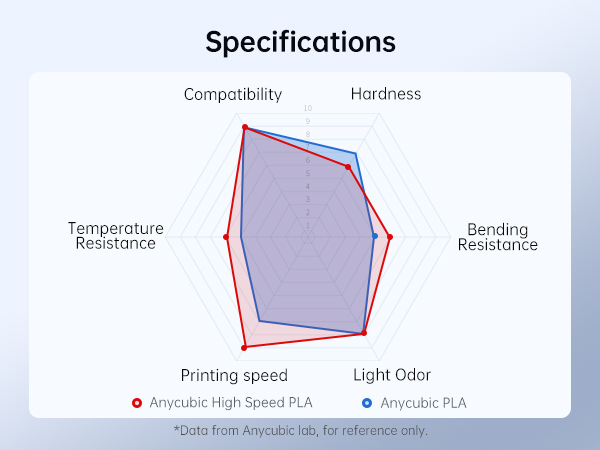Select the red Temperature Resistance data point
600x450 pixels.
click(226, 237)
